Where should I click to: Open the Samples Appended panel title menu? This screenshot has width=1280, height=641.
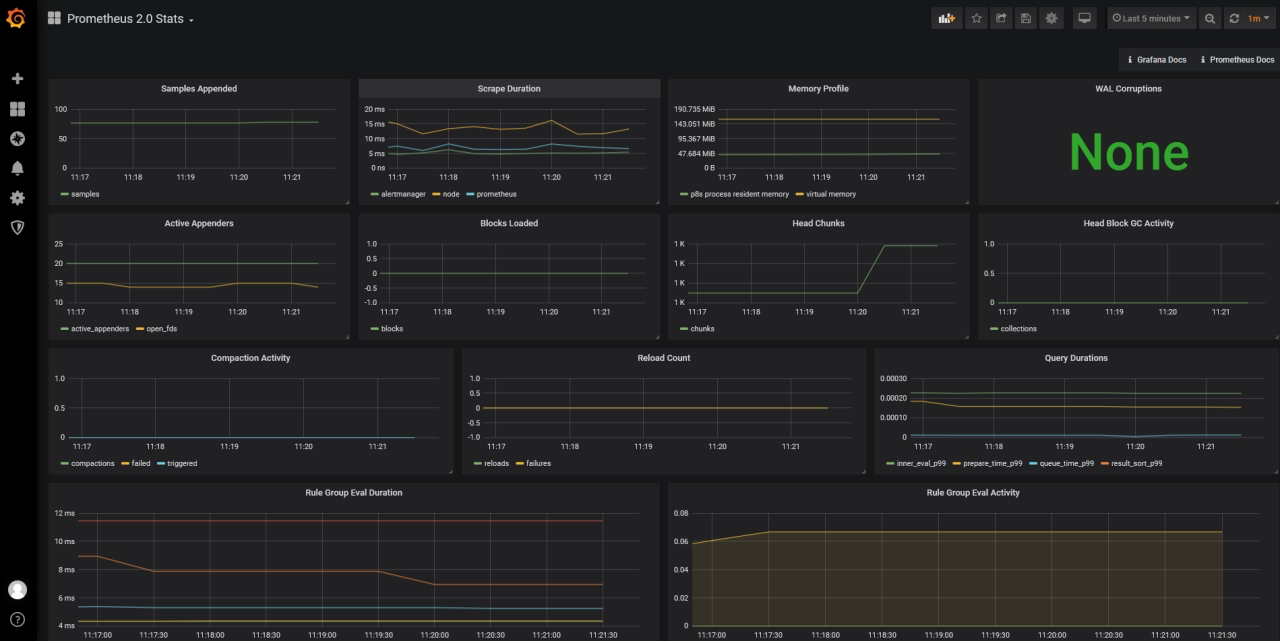[x=199, y=89]
